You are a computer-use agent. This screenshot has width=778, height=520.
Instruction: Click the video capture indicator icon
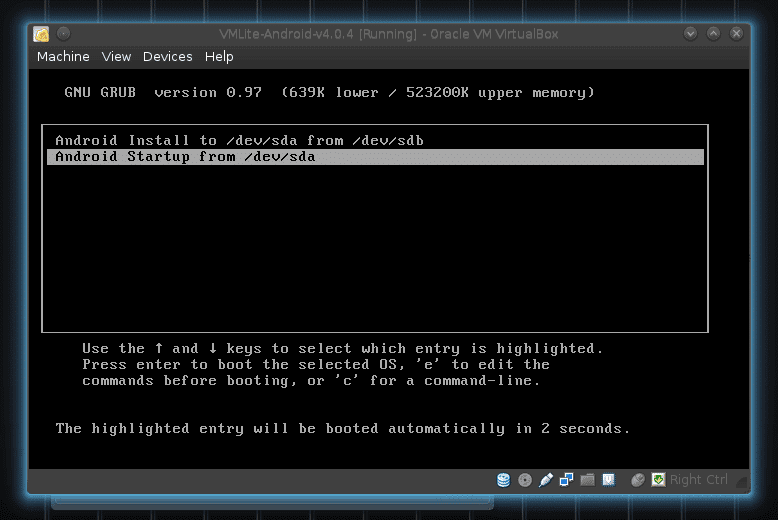click(608, 480)
